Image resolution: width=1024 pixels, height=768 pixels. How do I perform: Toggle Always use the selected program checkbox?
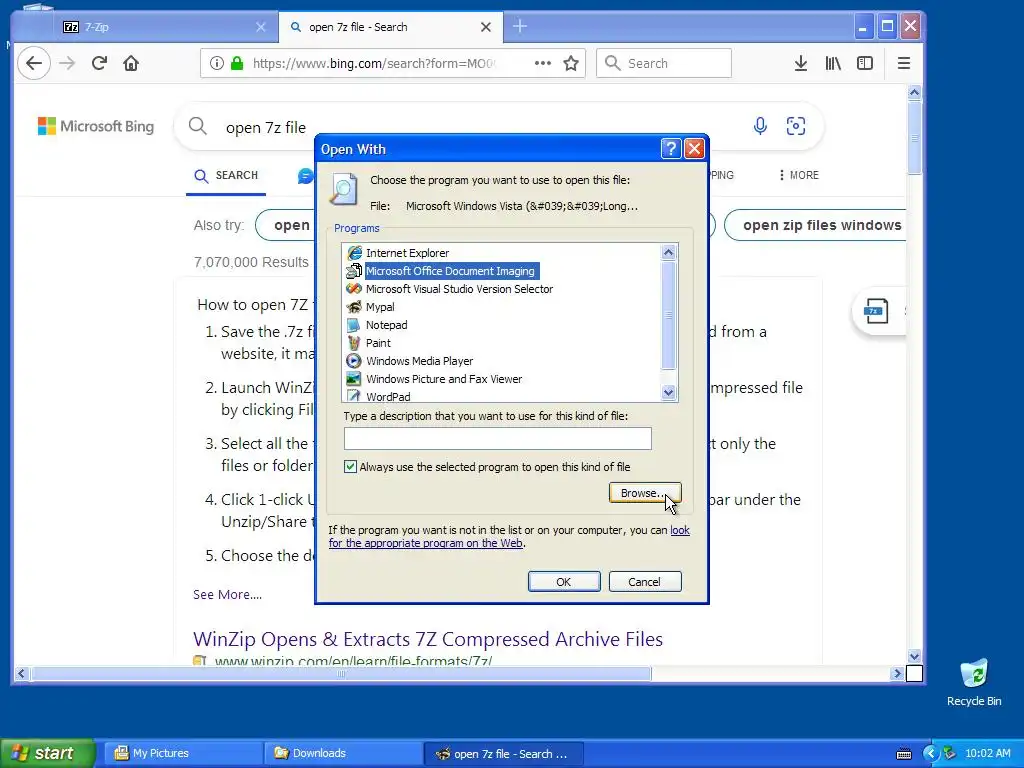[x=351, y=466]
